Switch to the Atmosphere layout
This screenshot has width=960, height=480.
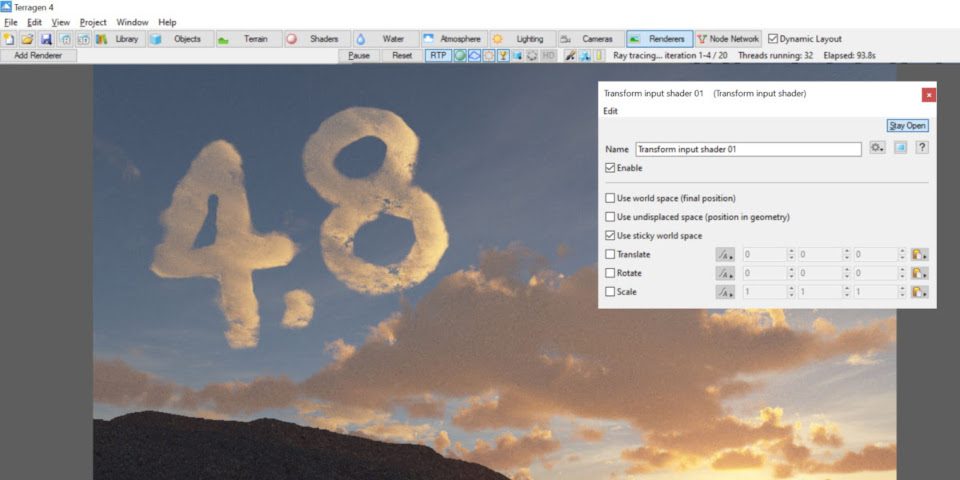click(x=452, y=39)
